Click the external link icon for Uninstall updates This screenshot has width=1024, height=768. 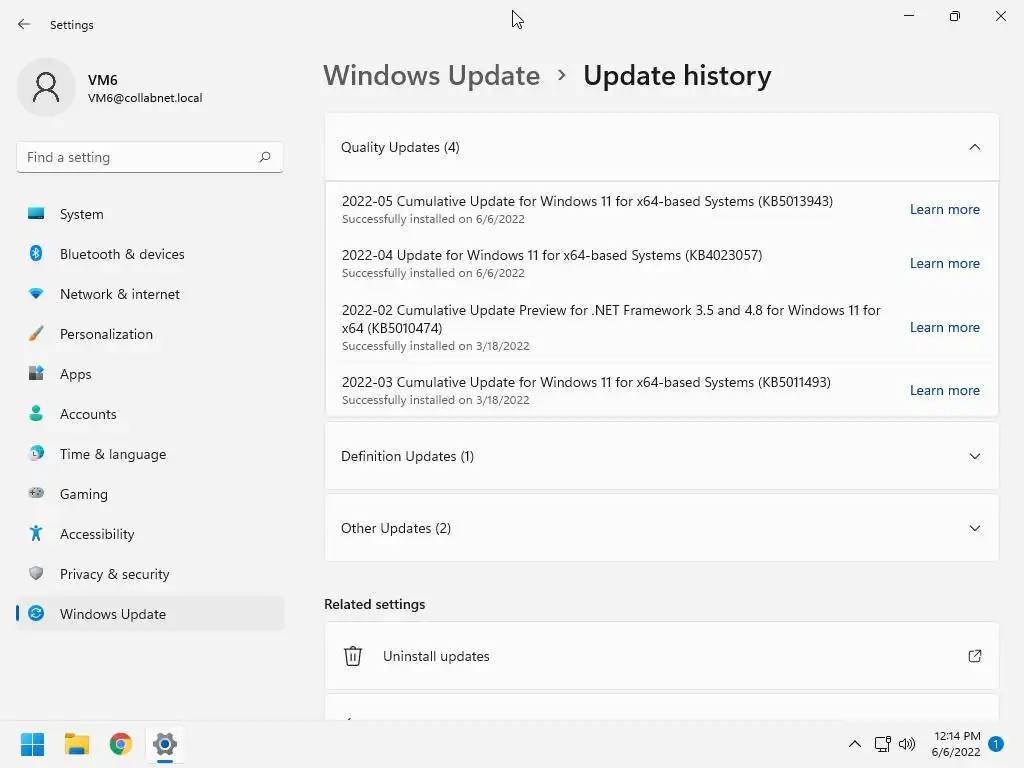(x=974, y=656)
